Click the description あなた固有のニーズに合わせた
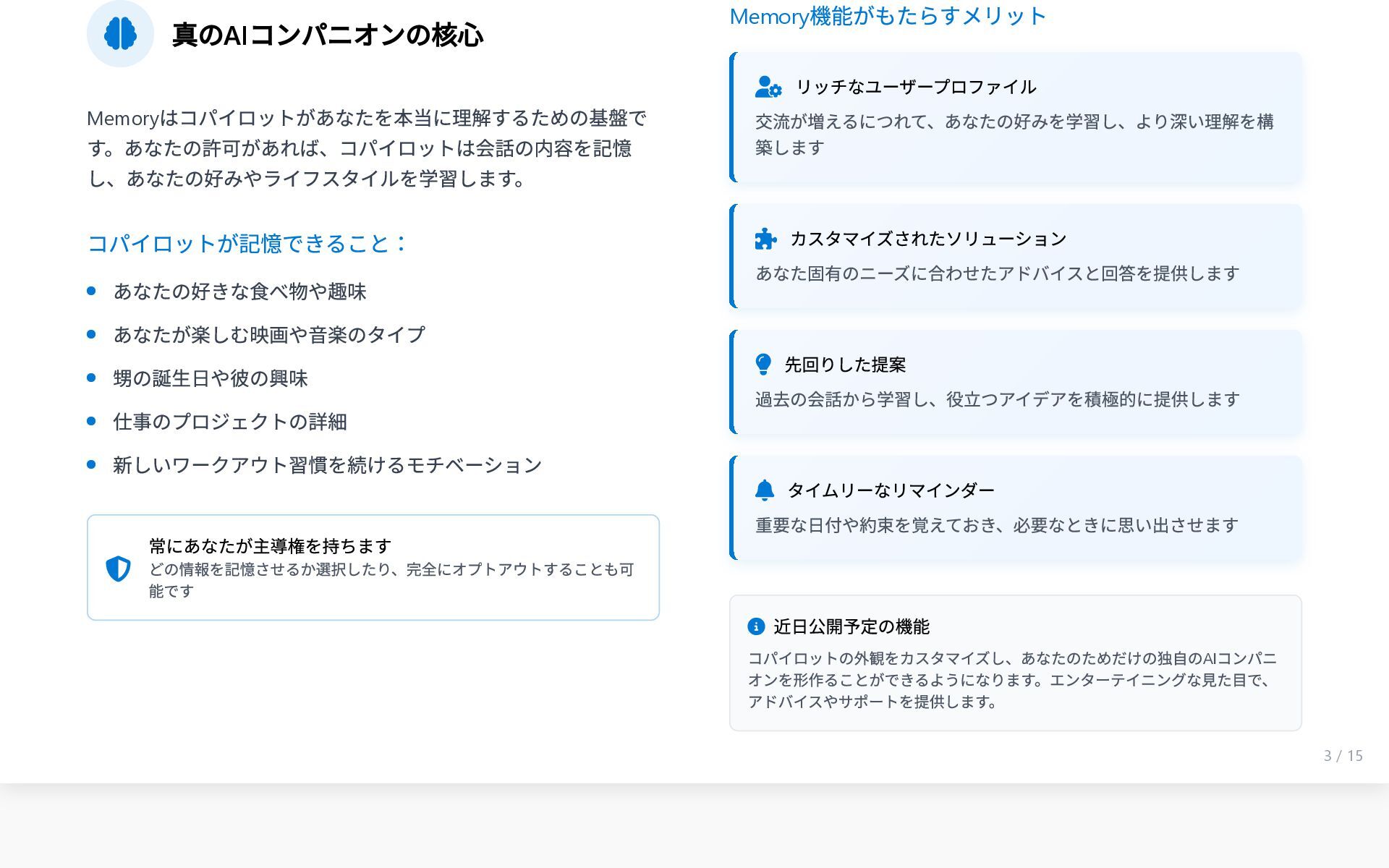This screenshot has width=1389, height=868. click(x=998, y=273)
